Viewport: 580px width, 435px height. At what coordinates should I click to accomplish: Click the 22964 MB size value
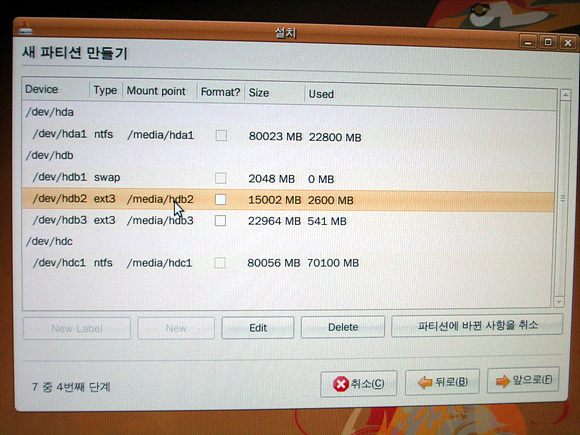pyautogui.click(x=274, y=221)
